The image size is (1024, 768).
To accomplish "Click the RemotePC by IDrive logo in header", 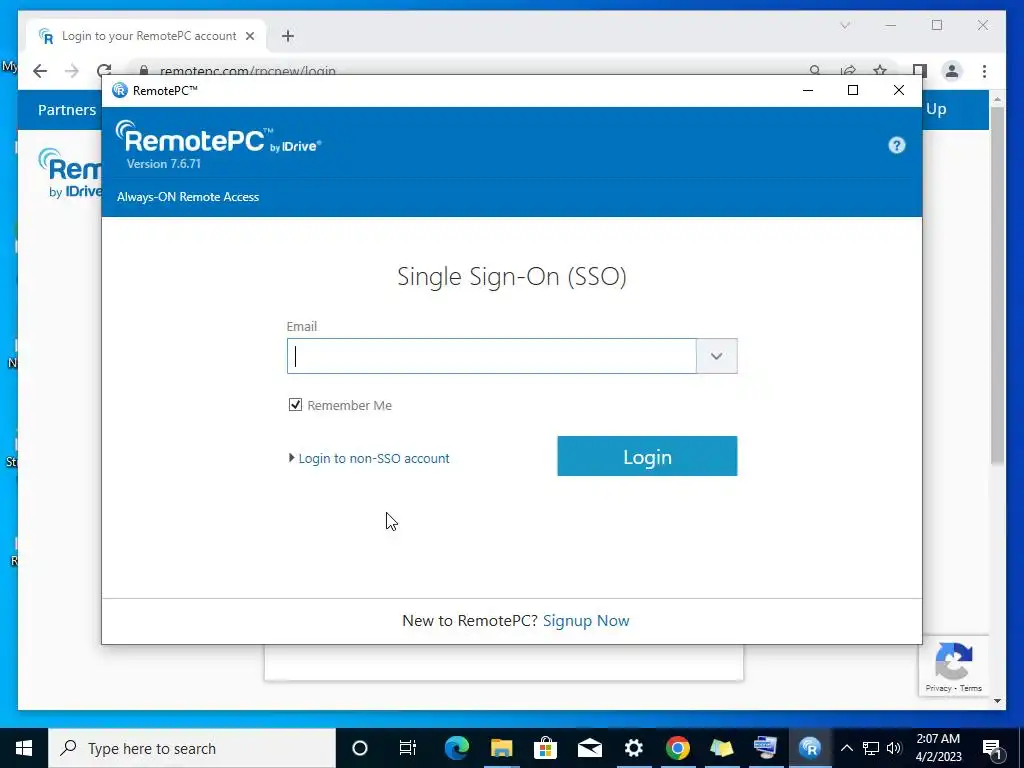I will (x=218, y=138).
